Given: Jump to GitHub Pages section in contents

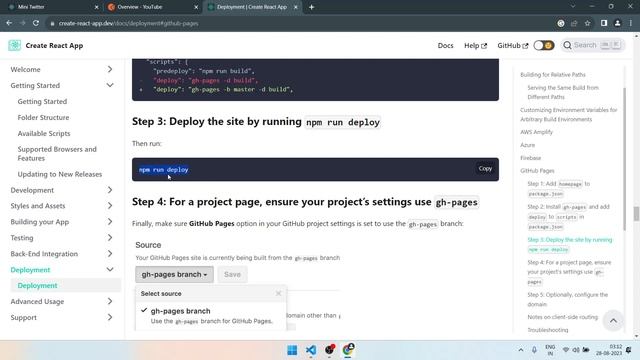Looking at the screenshot, I should pos(537,171).
